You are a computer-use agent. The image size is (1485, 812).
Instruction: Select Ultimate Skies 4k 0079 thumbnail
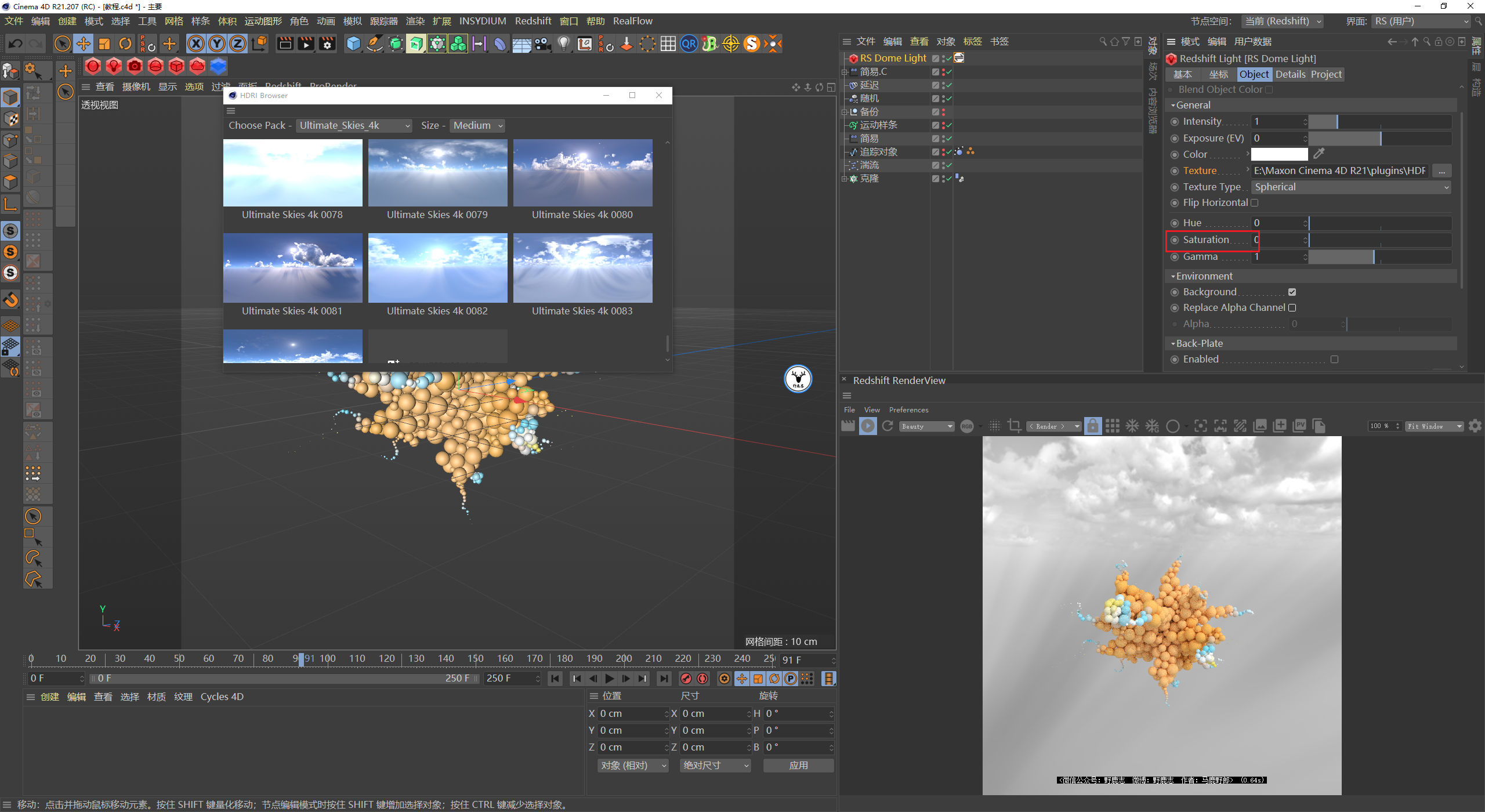[437, 173]
